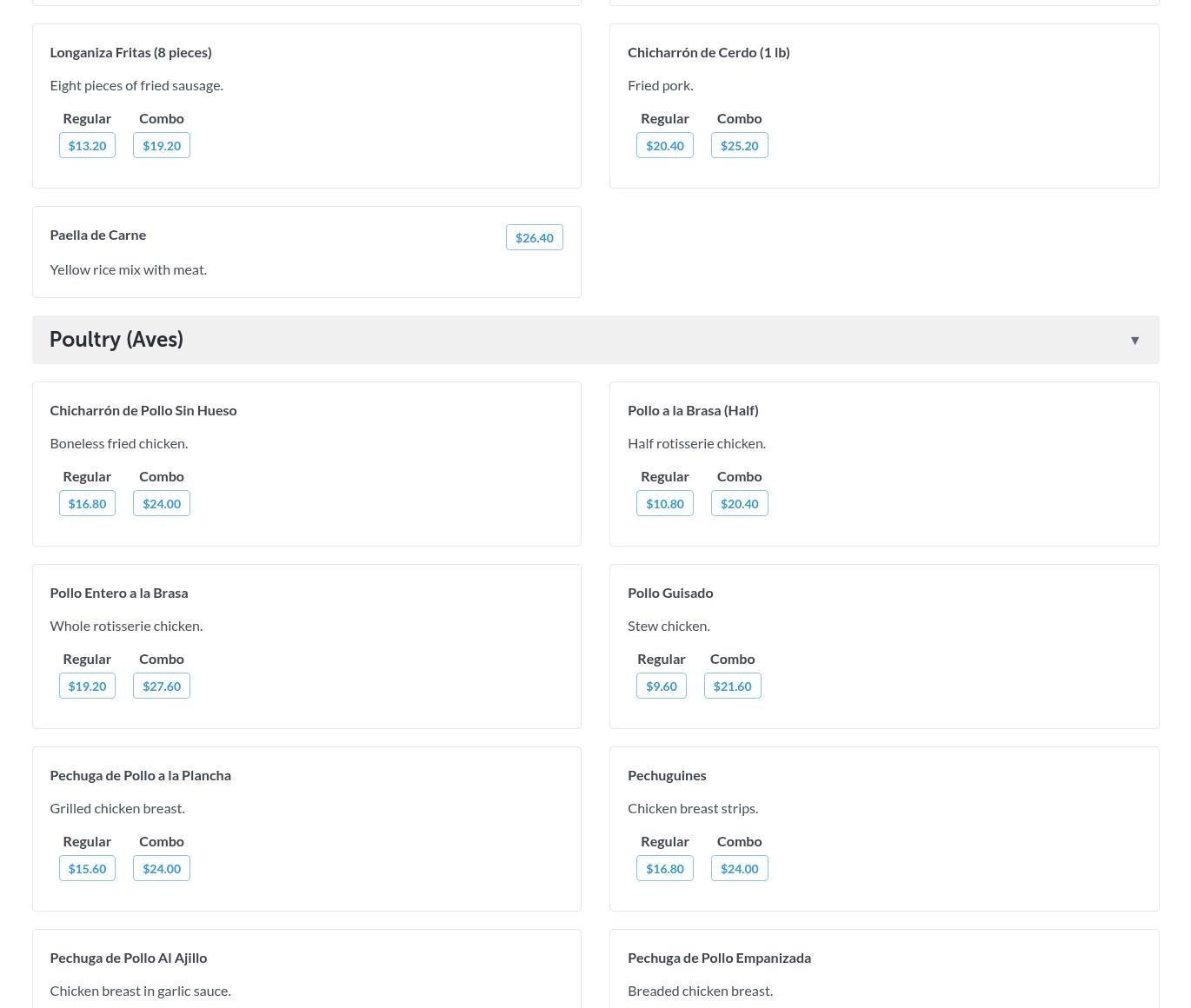This screenshot has height=1008, width=1191.
Task: Select Pollo Entero a la Brasa Combo $27.60
Action: (x=162, y=686)
